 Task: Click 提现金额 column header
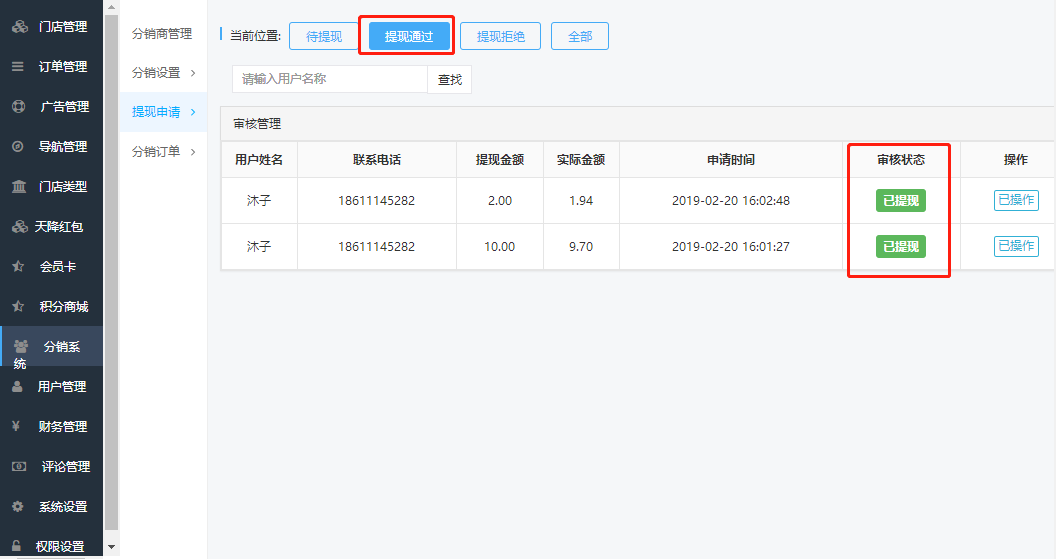(500, 160)
